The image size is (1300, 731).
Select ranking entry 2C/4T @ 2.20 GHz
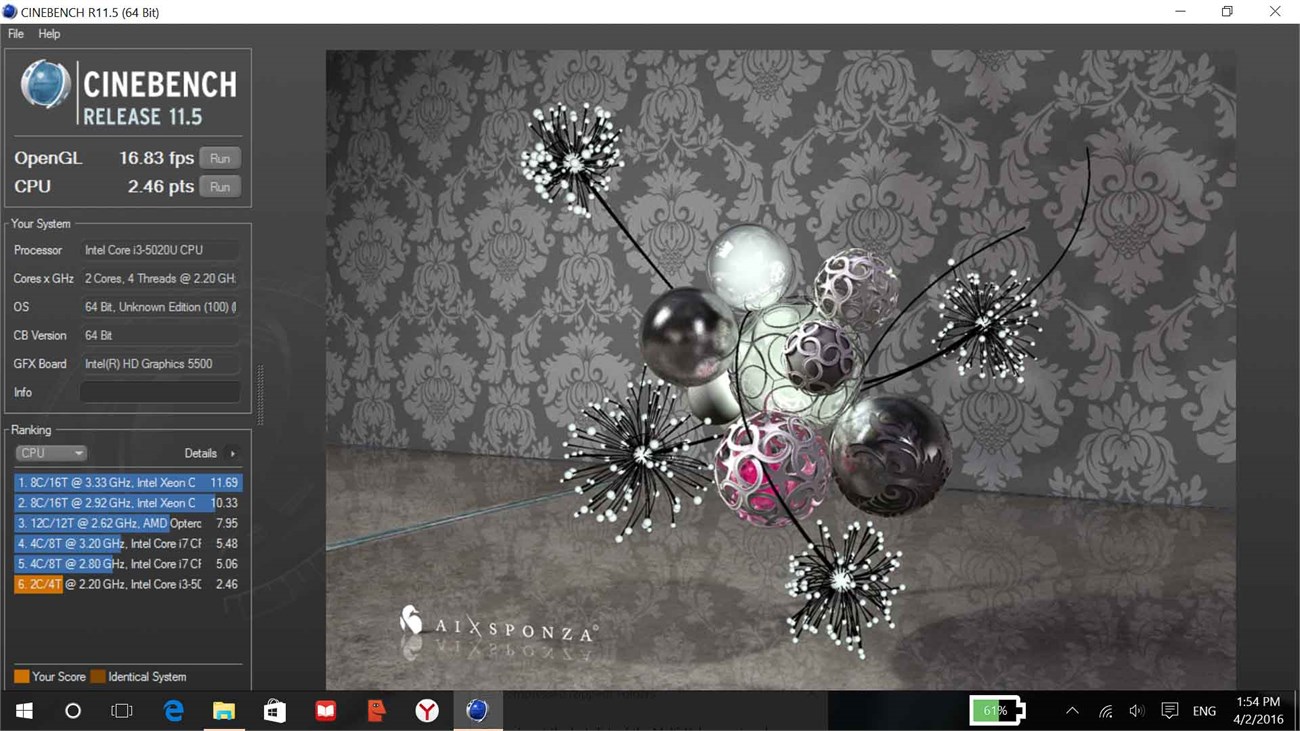(x=128, y=584)
